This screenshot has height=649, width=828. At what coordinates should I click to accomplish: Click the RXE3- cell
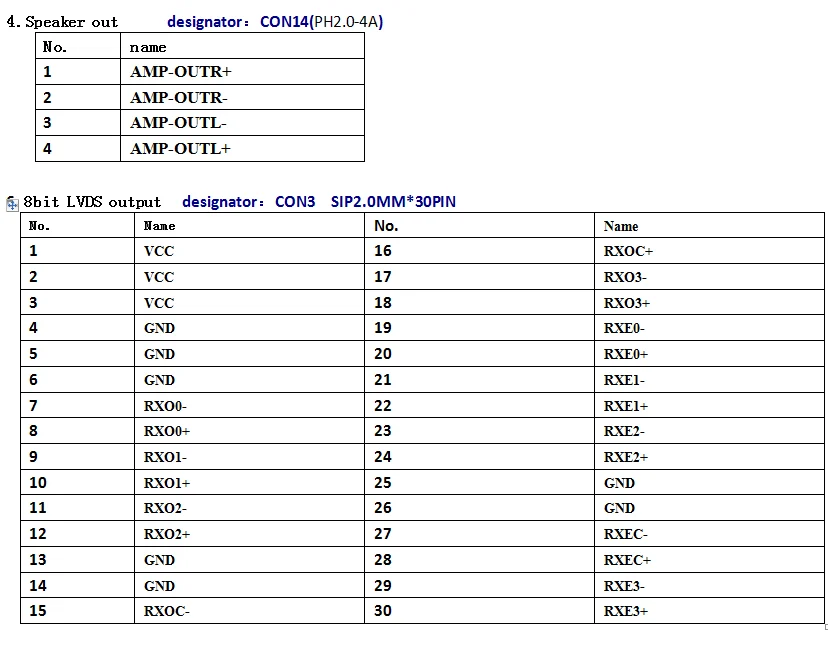pos(709,586)
